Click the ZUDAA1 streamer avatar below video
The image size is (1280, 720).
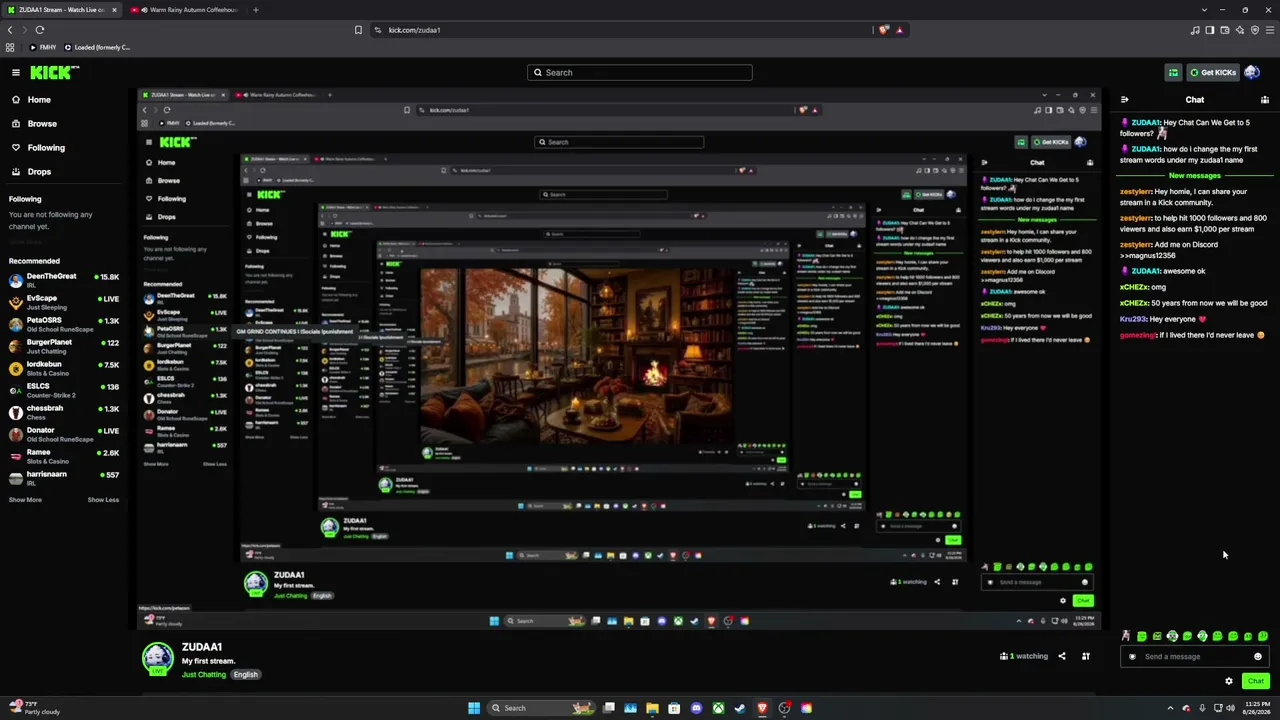pyautogui.click(x=157, y=658)
